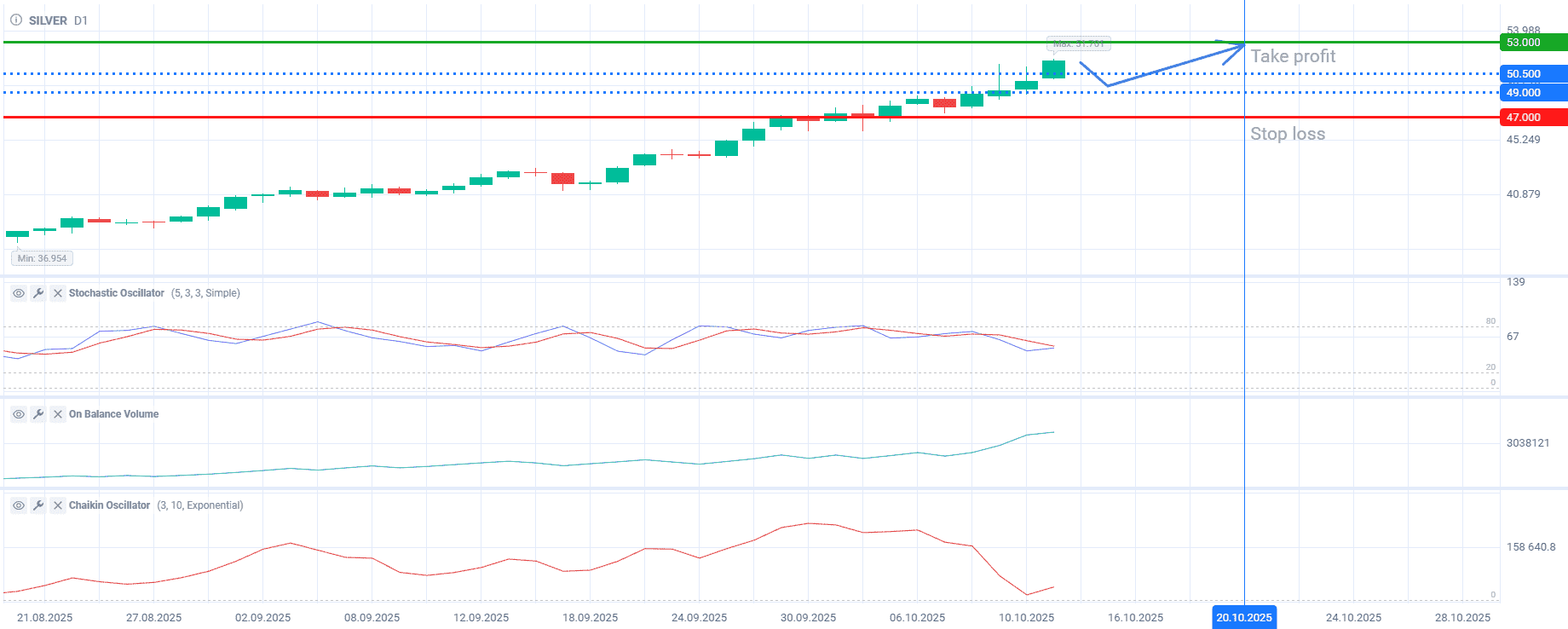Open Stochastic Oscillator settings wrench
This screenshot has height=629, width=1568.
click(x=37, y=293)
